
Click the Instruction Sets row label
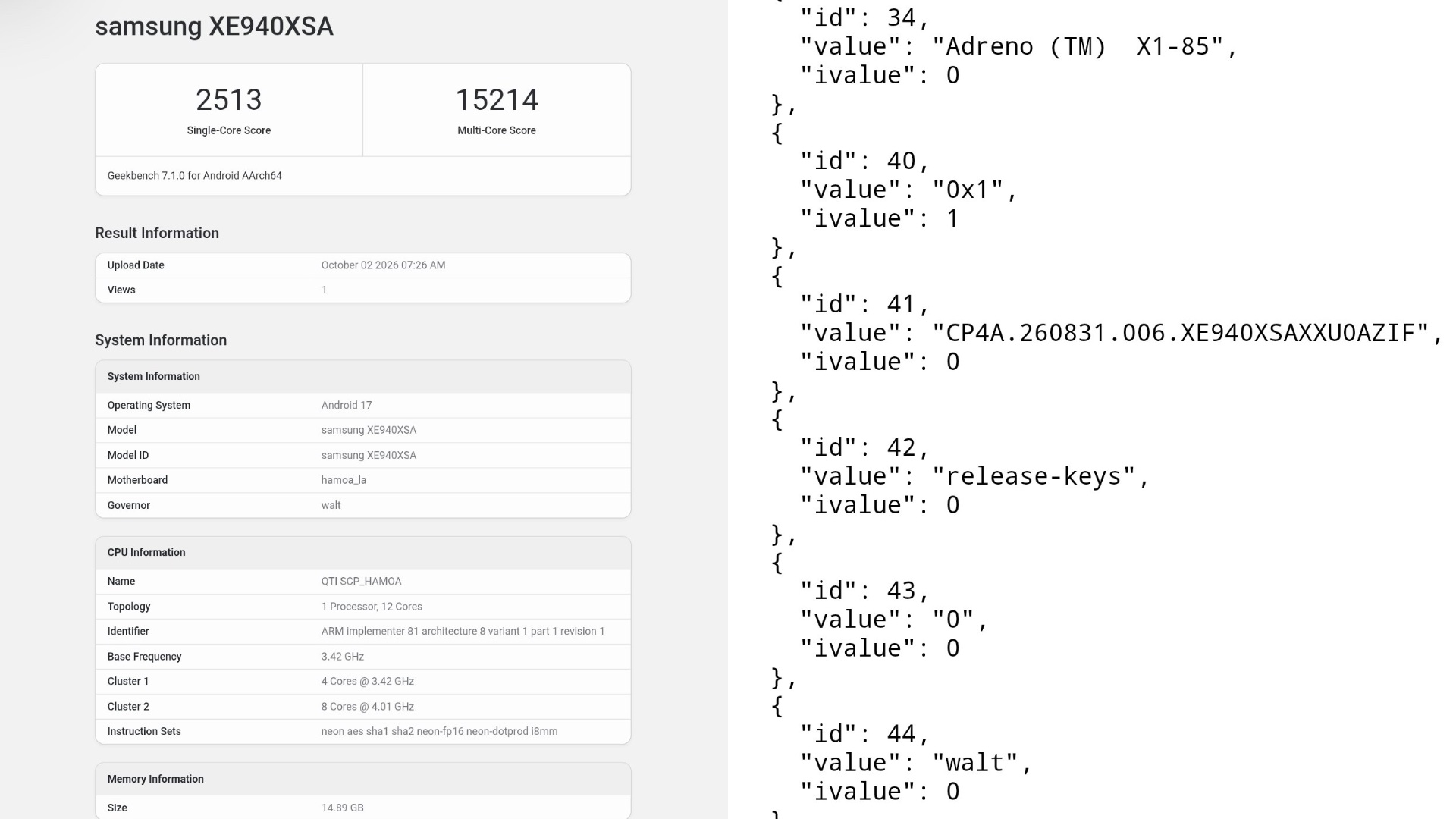[144, 731]
